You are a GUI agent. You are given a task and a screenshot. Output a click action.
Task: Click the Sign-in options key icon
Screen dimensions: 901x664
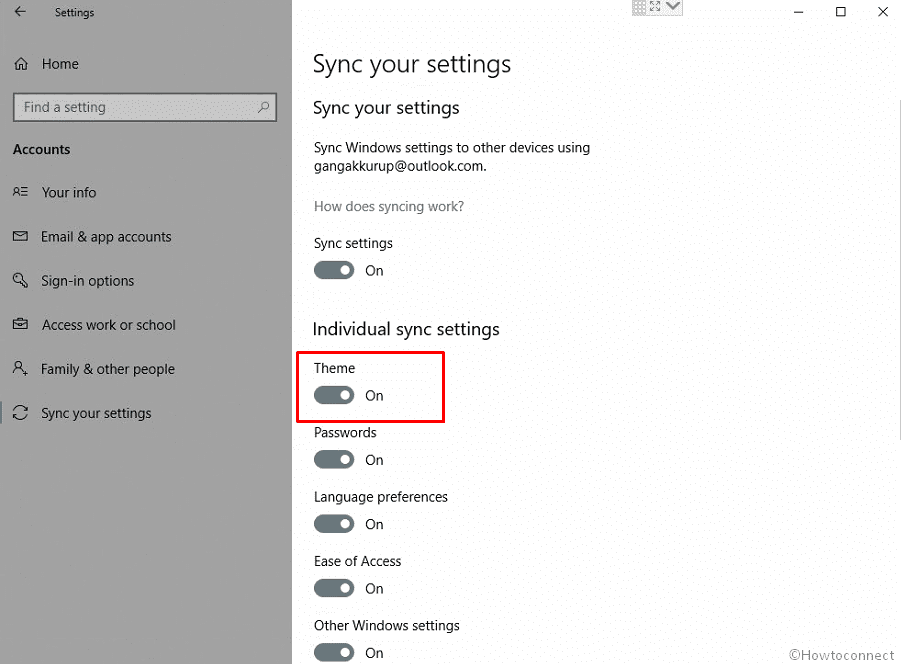coord(20,280)
